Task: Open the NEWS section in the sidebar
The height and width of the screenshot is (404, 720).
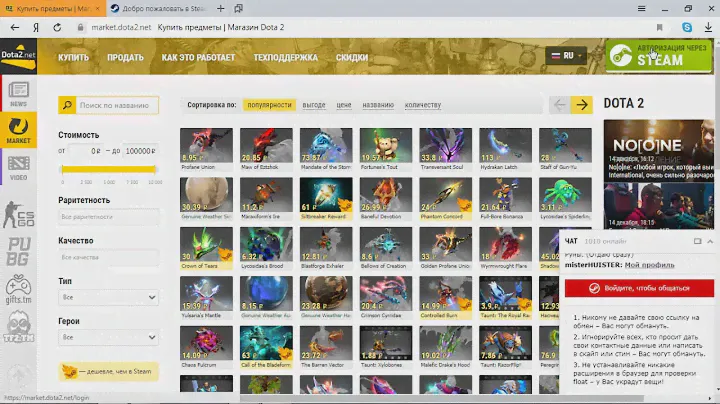Action: [18, 93]
